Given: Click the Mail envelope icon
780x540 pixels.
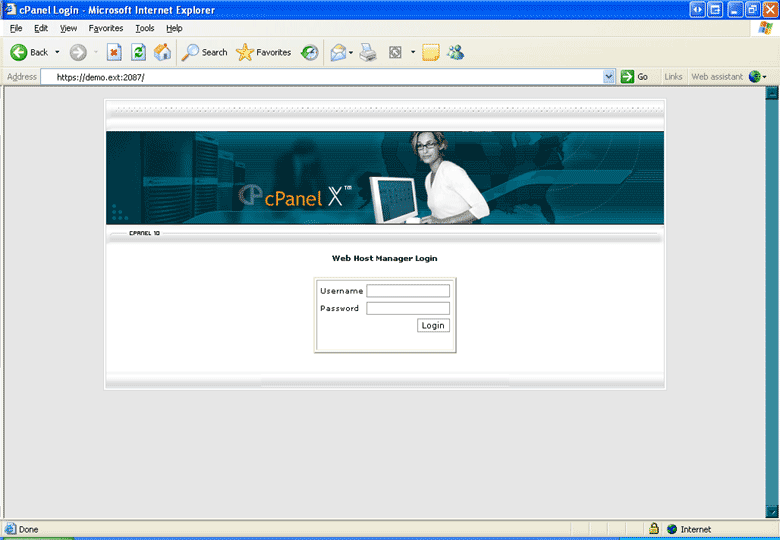Looking at the screenshot, I should [338, 52].
